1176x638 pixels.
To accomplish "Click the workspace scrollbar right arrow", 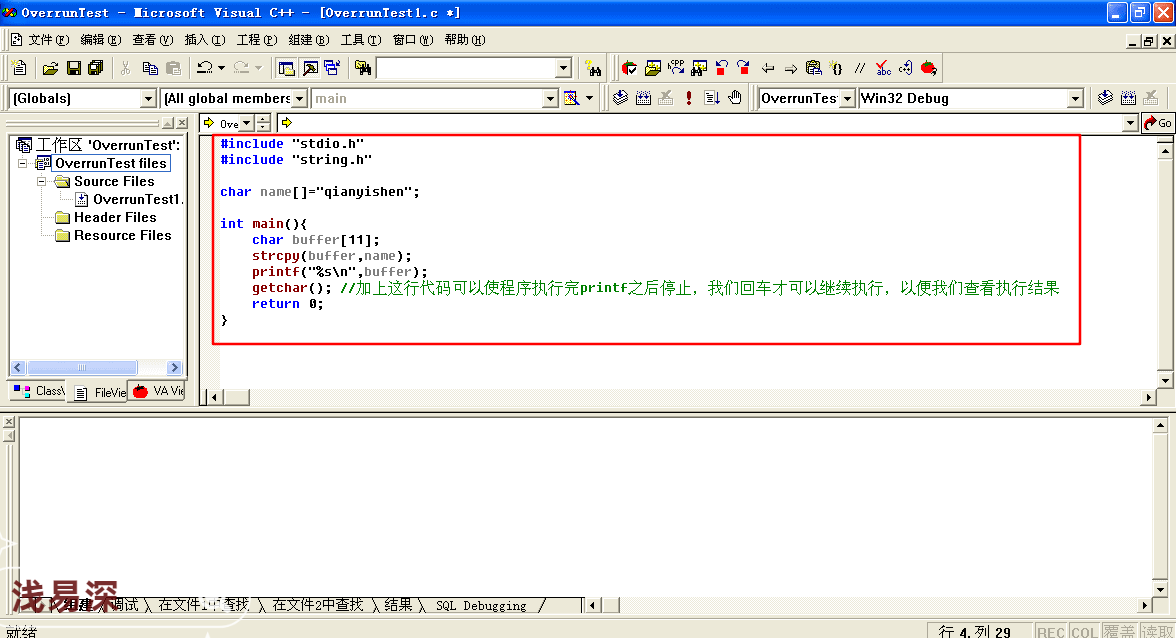I will click(175, 367).
